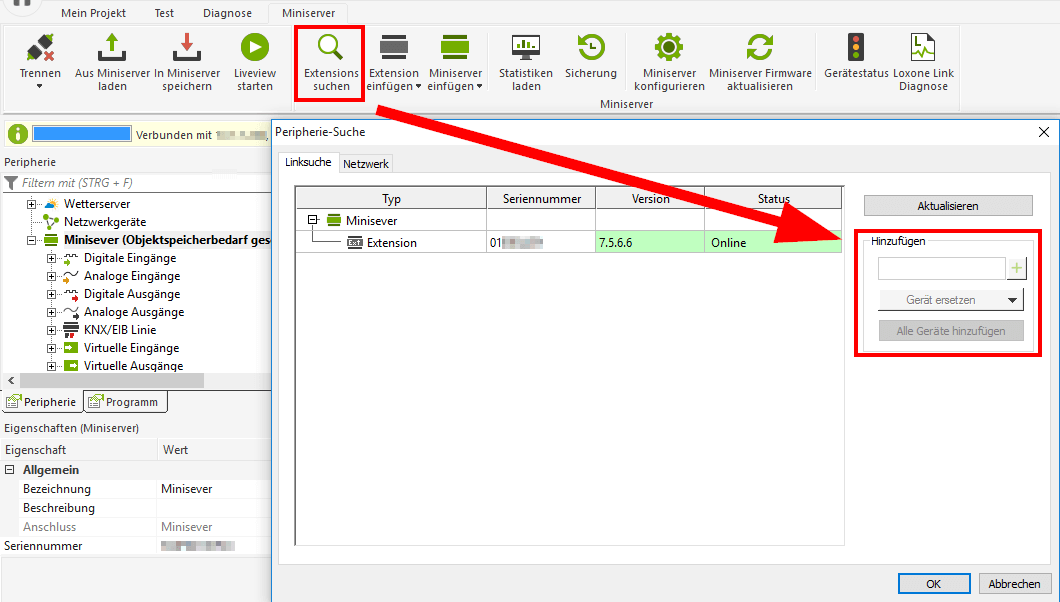Image resolution: width=1060 pixels, height=602 pixels.
Task: Expand the KNX/EIB Linie node
Action: point(51,330)
